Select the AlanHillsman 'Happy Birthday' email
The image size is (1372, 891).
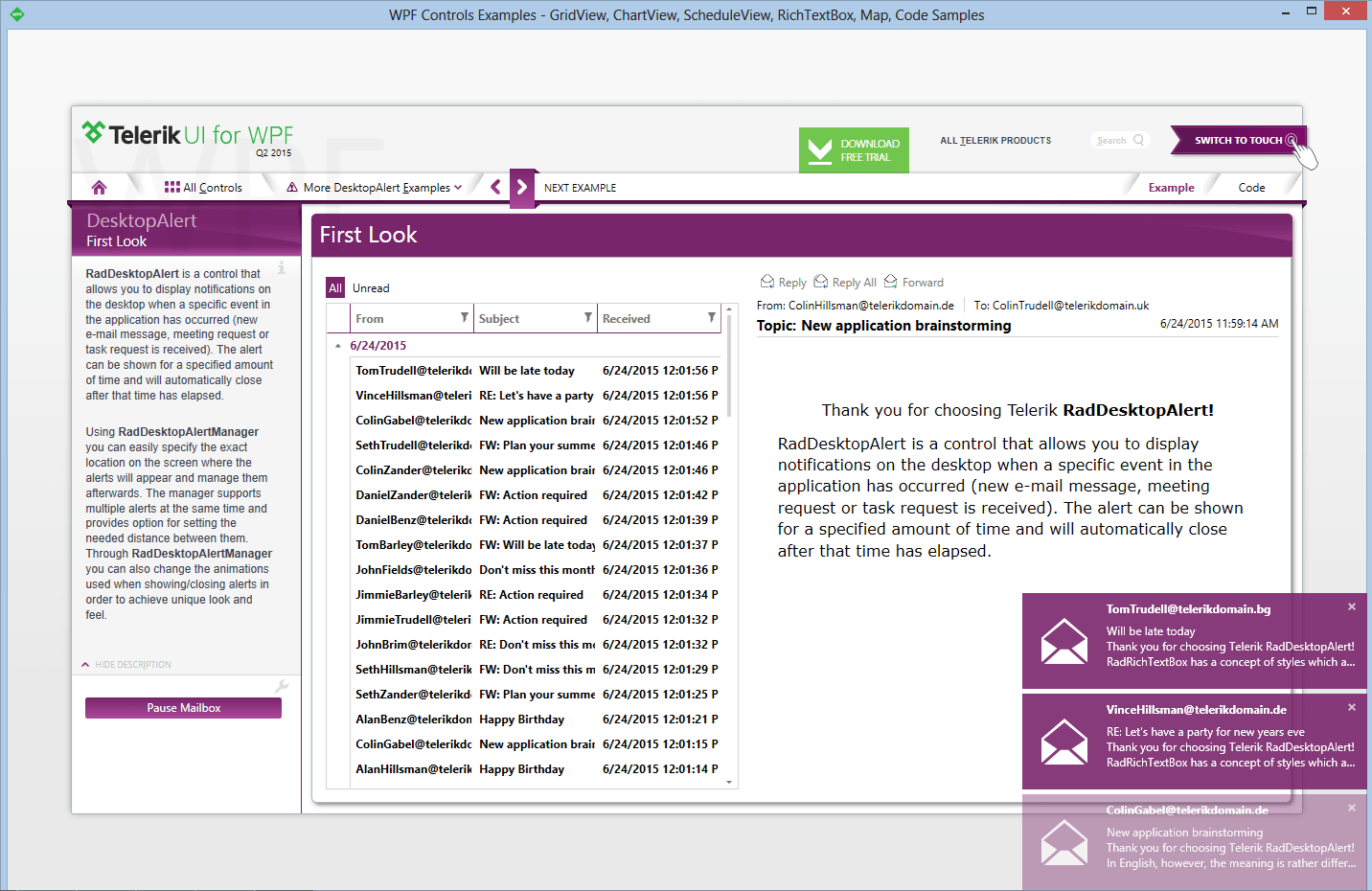pyautogui.click(x=536, y=769)
